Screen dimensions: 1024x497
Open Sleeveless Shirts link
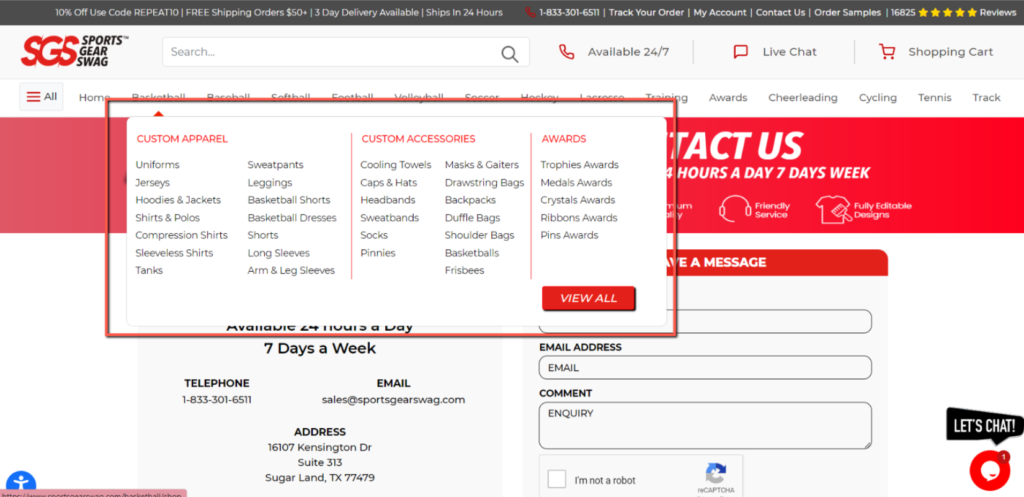pos(174,253)
